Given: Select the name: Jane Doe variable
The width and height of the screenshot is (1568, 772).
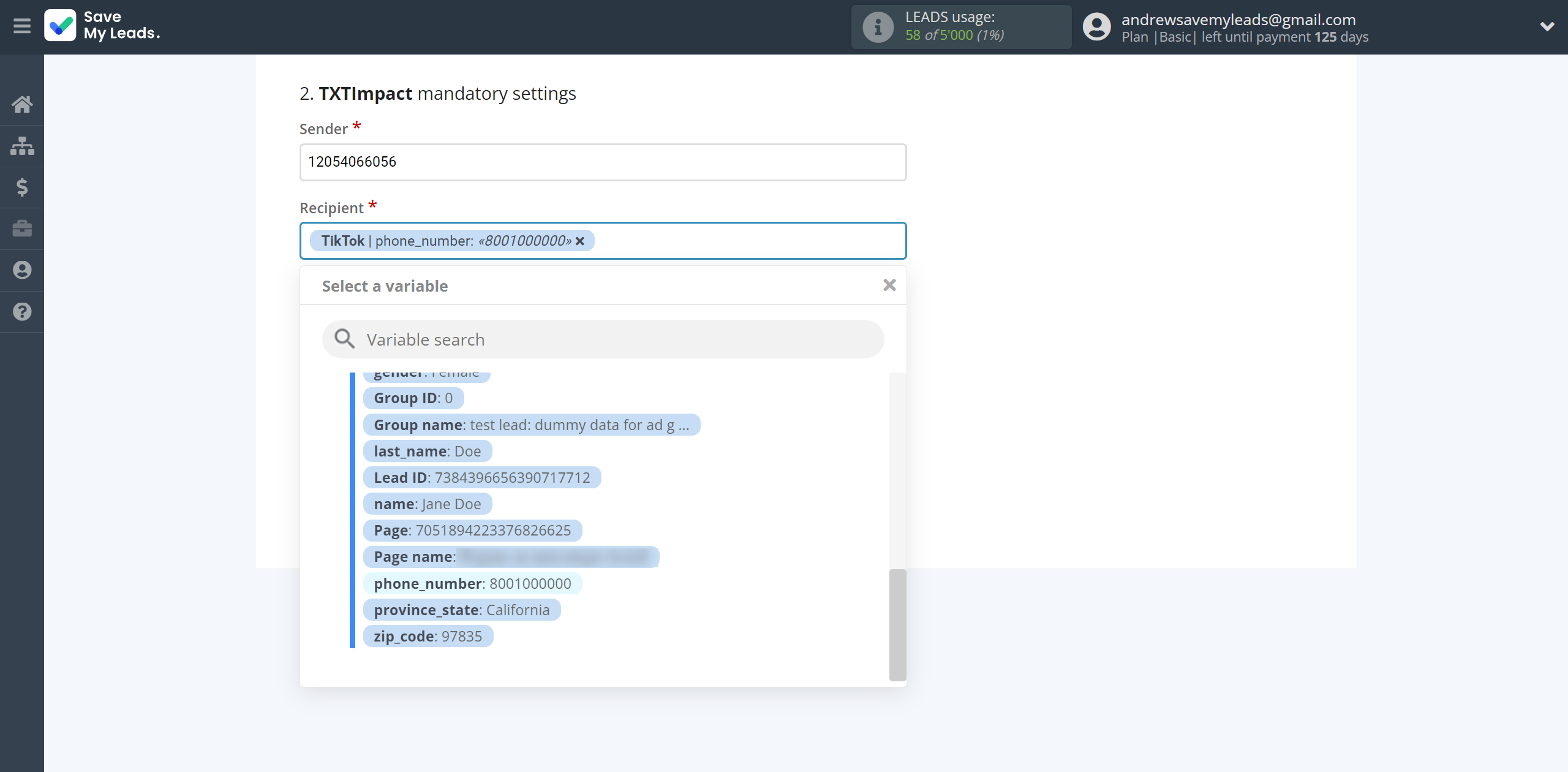Looking at the screenshot, I should [x=428, y=504].
